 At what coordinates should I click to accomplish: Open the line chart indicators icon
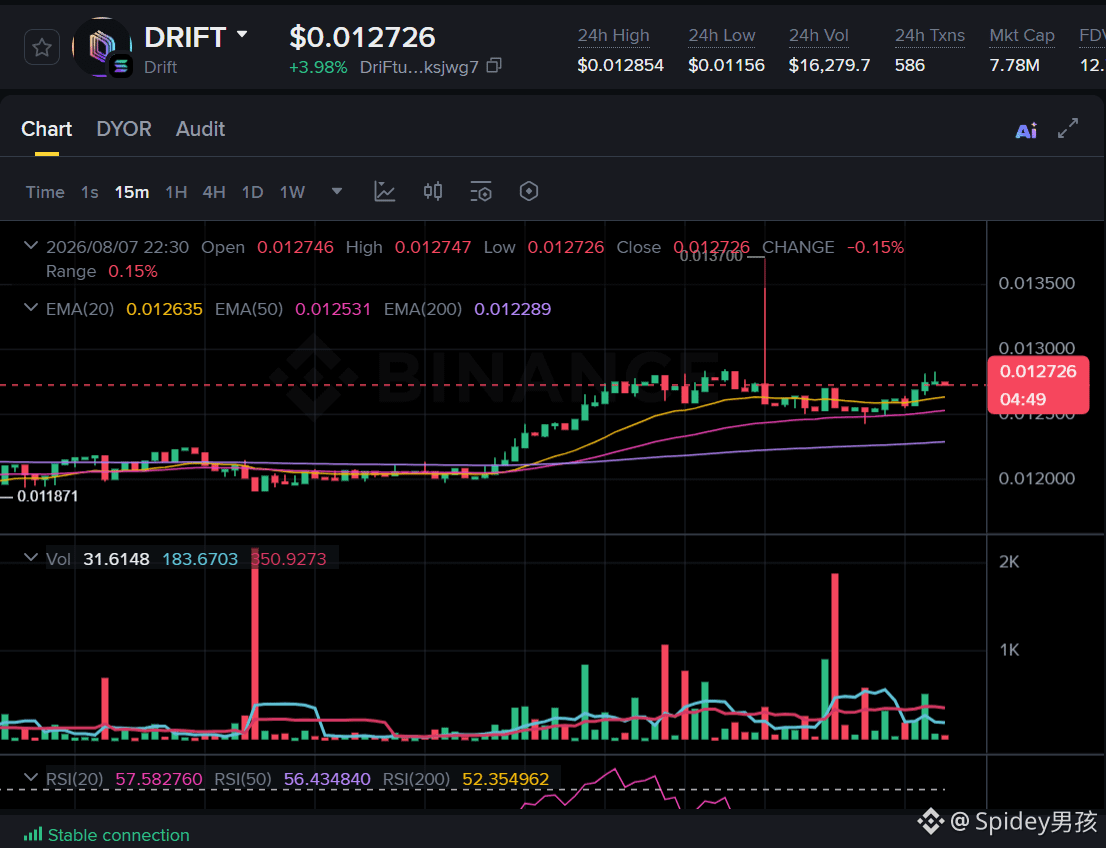tap(384, 191)
